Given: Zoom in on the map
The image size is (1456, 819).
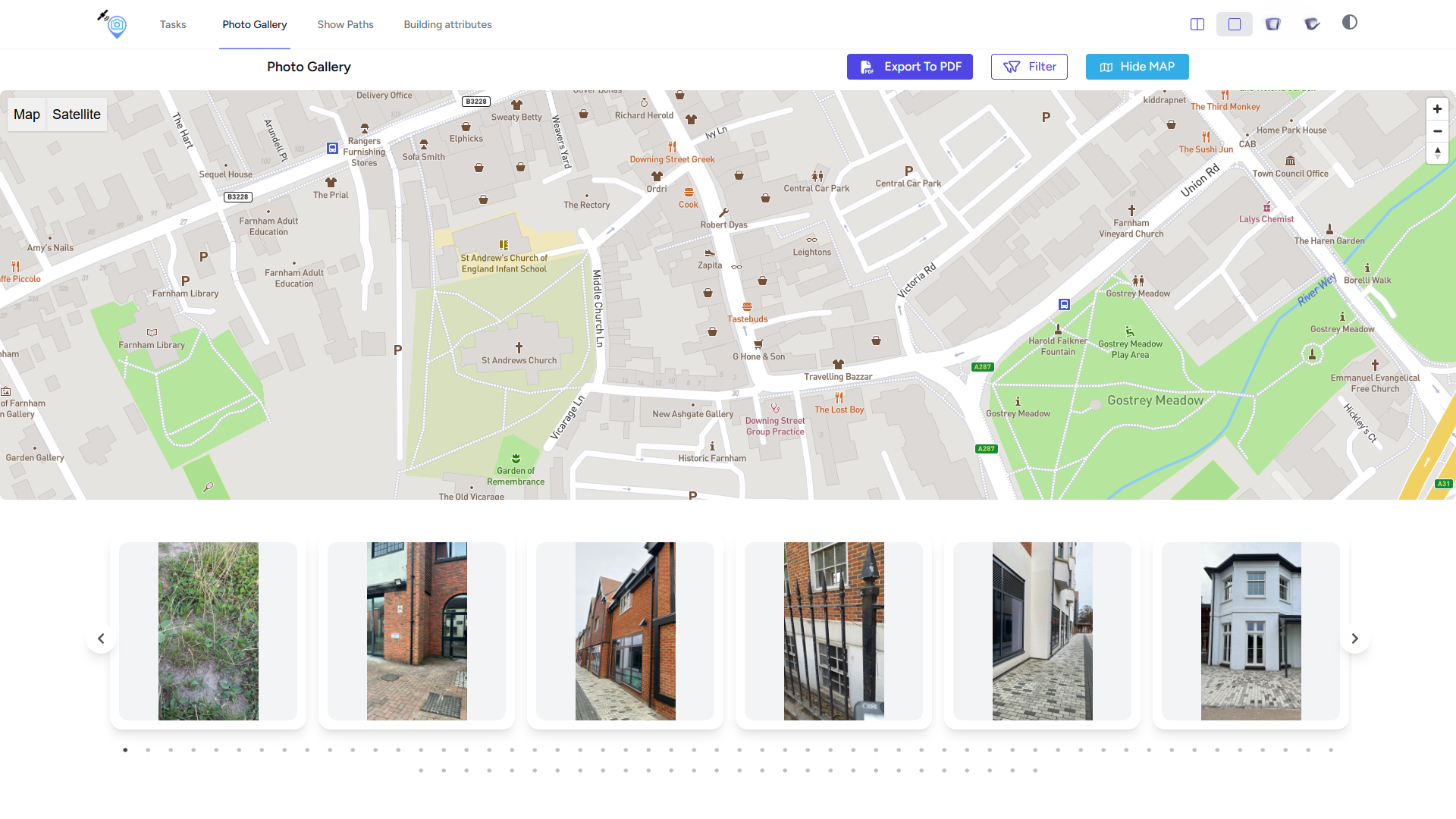Looking at the screenshot, I should 1437,109.
